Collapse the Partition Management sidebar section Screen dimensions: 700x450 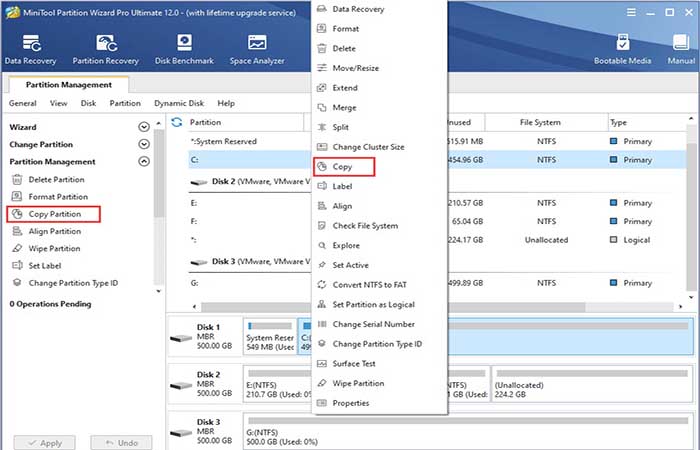click(x=144, y=162)
